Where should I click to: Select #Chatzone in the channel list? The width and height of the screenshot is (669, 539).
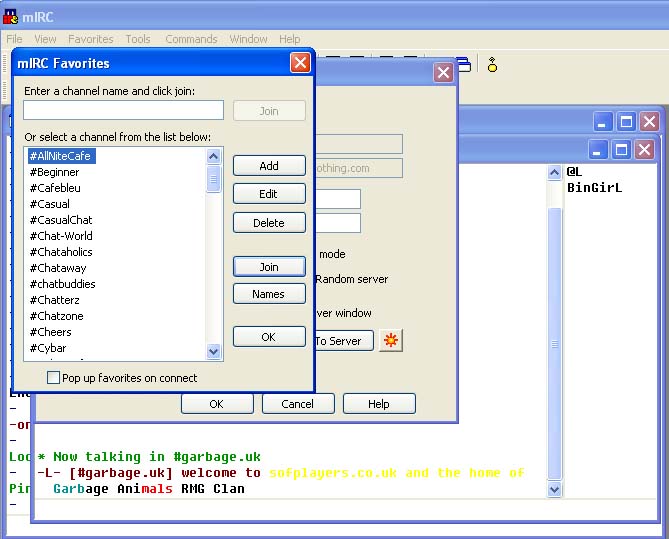click(56, 316)
